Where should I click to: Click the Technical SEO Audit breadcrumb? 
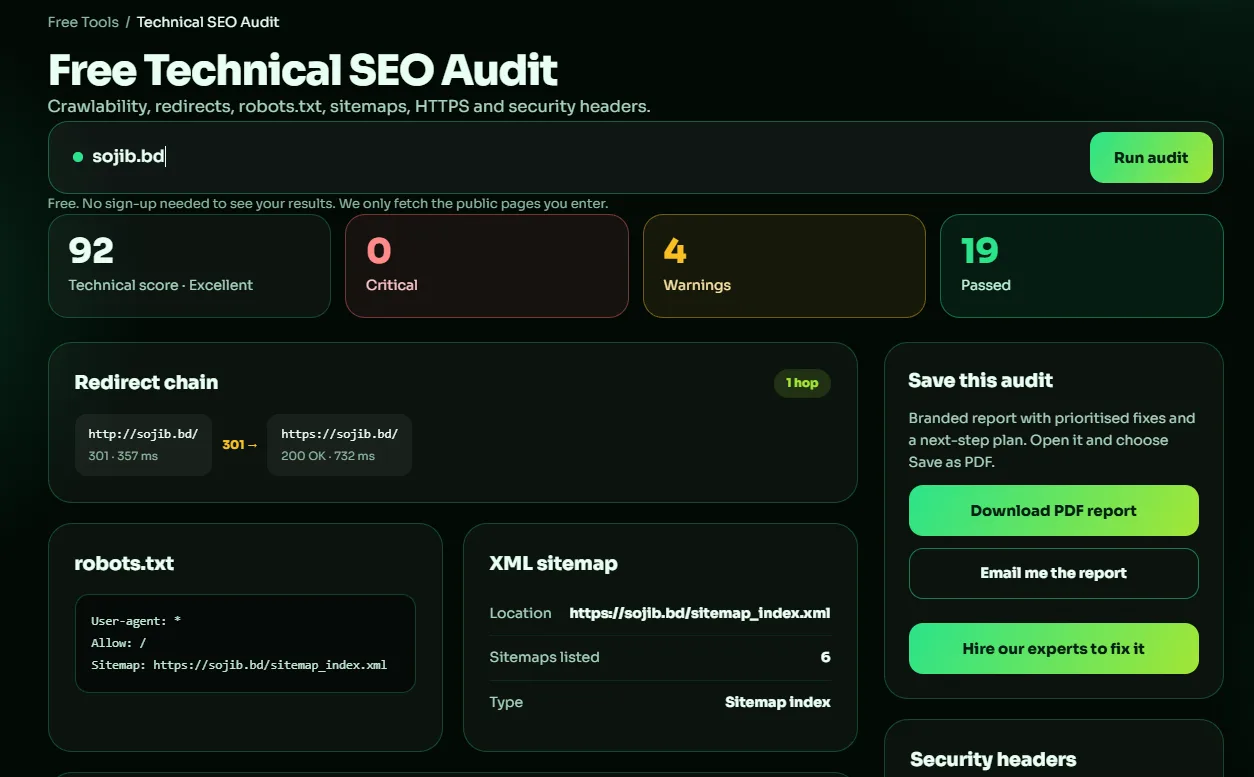pos(208,22)
